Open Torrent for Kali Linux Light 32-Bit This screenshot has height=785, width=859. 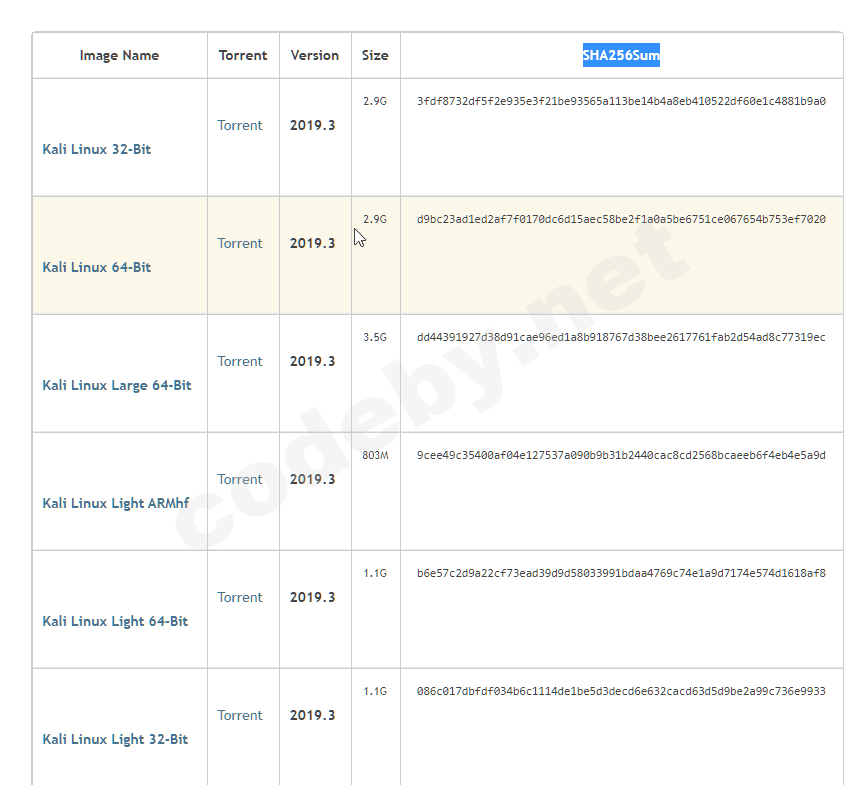[x=240, y=715]
